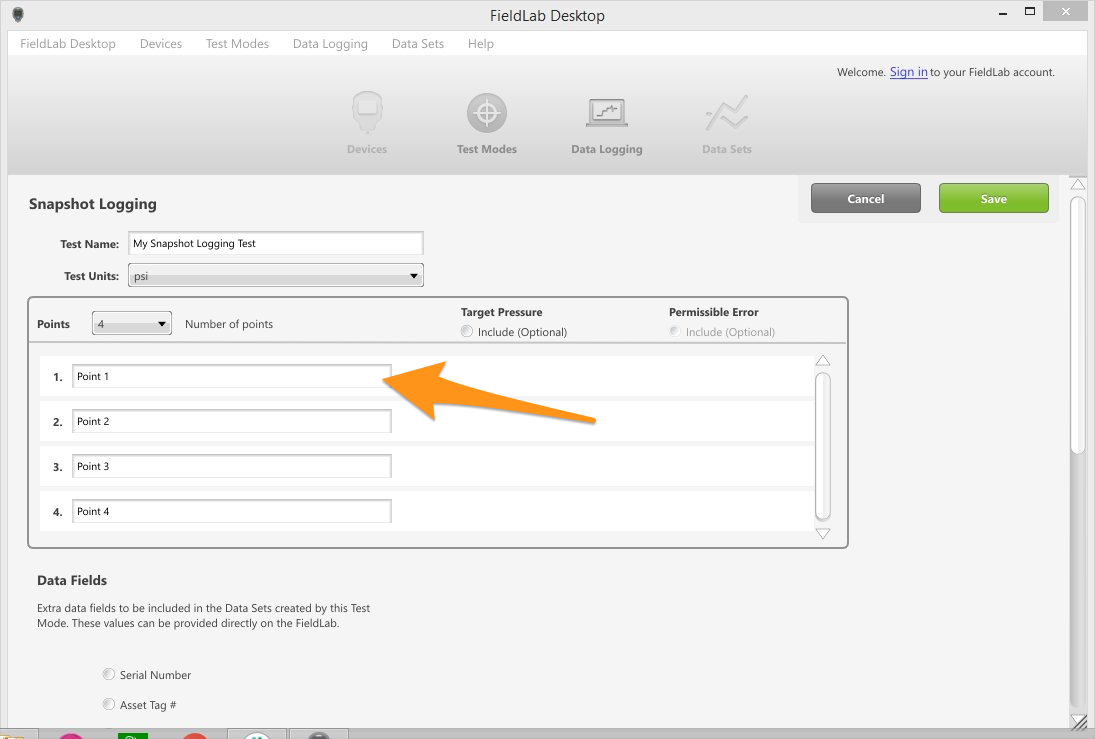1095x739 pixels.
Task: Open the Test Modes menu
Action: (x=237, y=43)
